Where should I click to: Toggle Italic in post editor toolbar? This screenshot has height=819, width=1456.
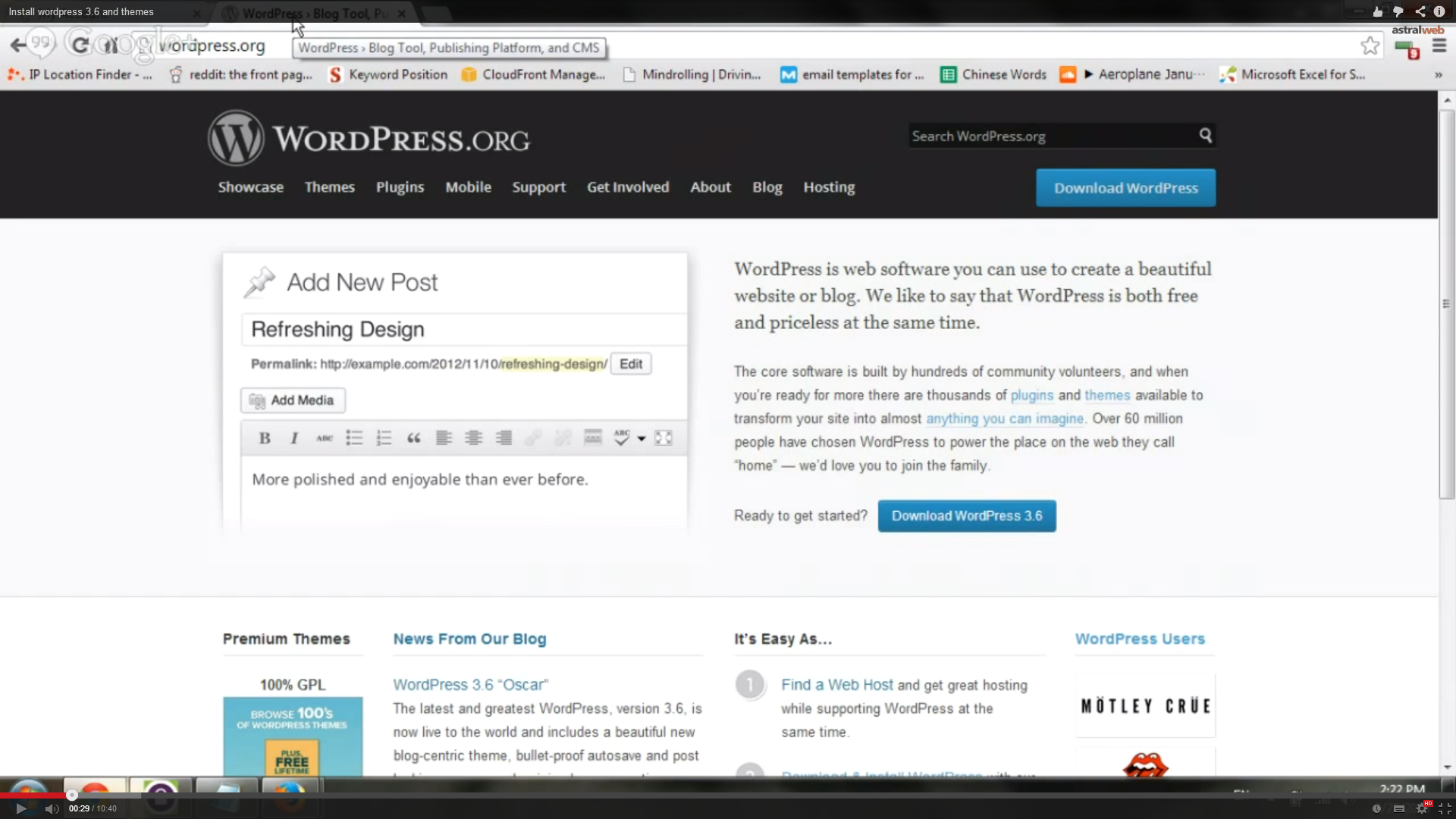(294, 438)
